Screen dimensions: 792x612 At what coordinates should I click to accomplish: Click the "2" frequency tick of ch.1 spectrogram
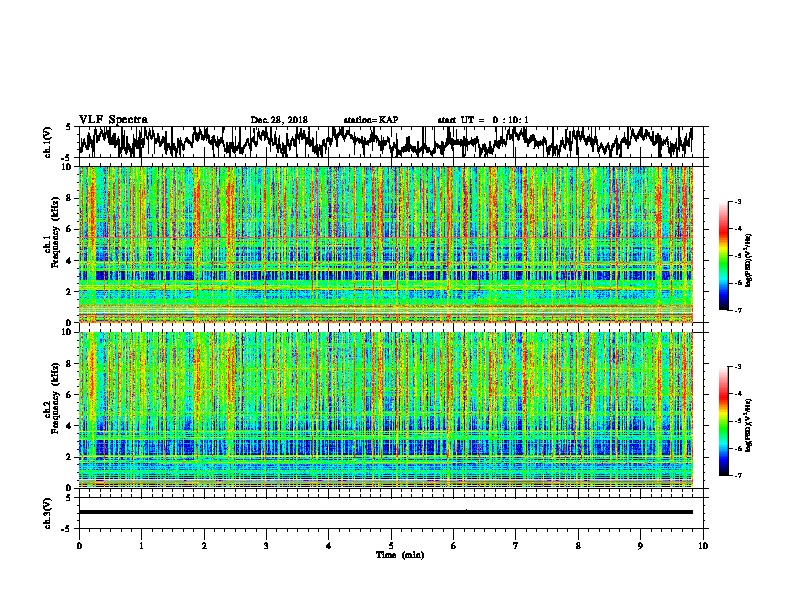click(71, 291)
